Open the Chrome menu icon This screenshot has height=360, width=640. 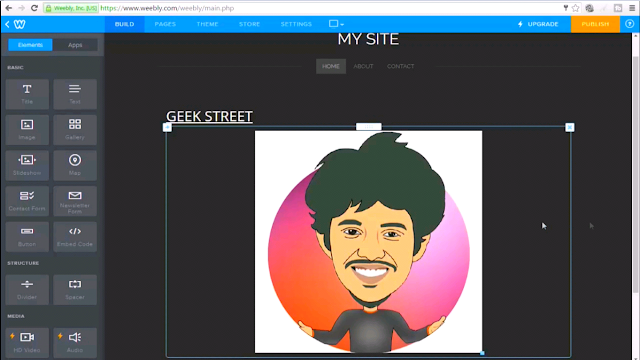click(632, 8)
